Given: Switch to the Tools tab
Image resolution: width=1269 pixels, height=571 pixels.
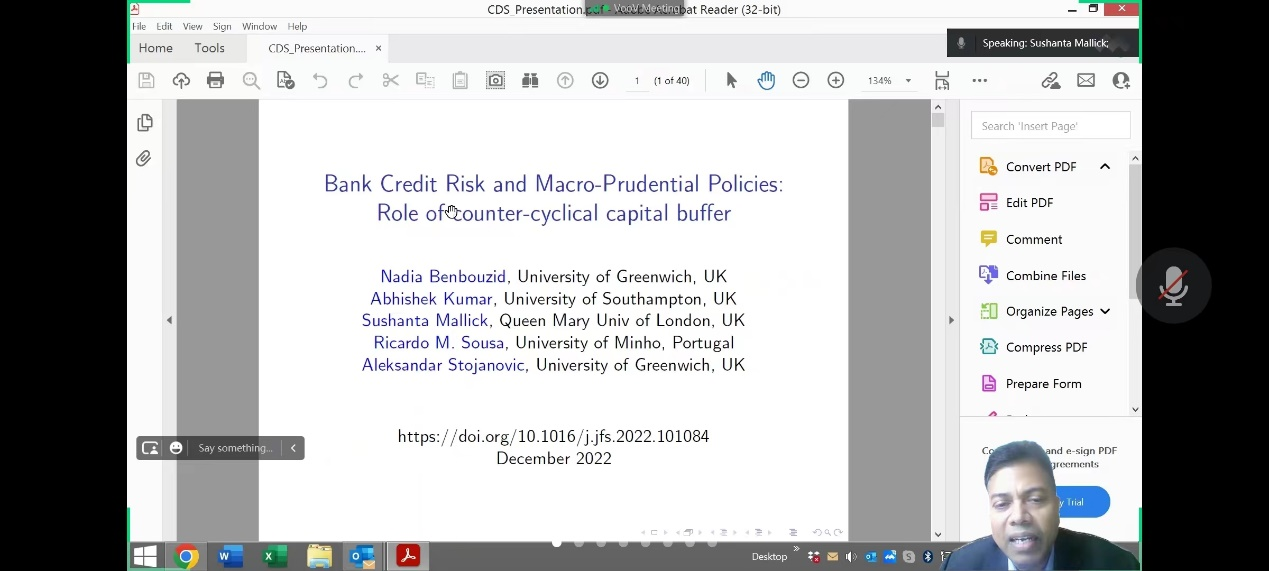Looking at the screenshot, I should [210, 48].
